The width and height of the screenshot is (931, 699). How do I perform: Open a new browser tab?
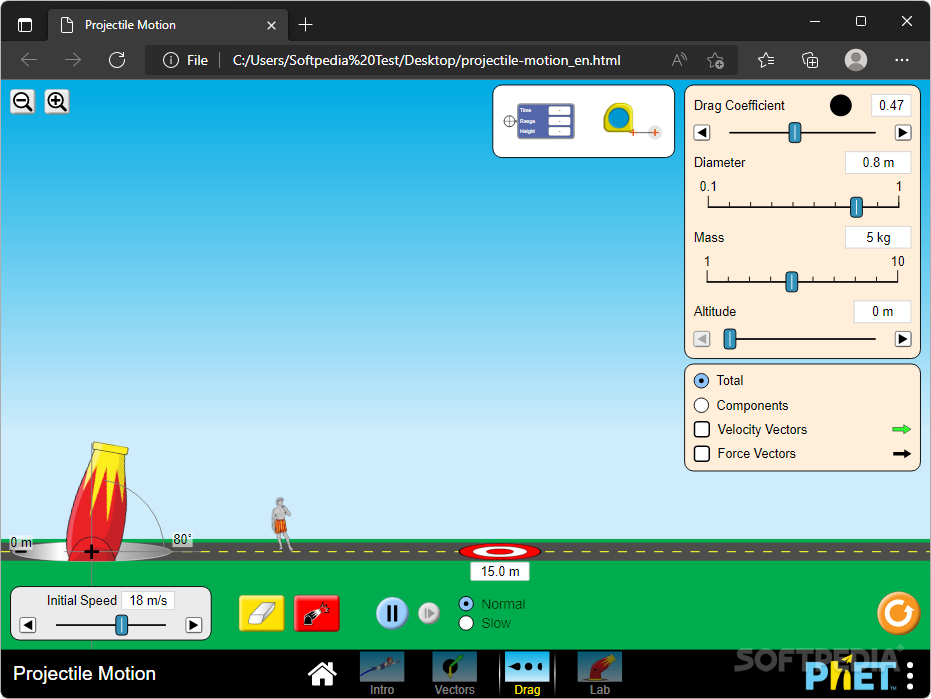click(x=305, y=25)
